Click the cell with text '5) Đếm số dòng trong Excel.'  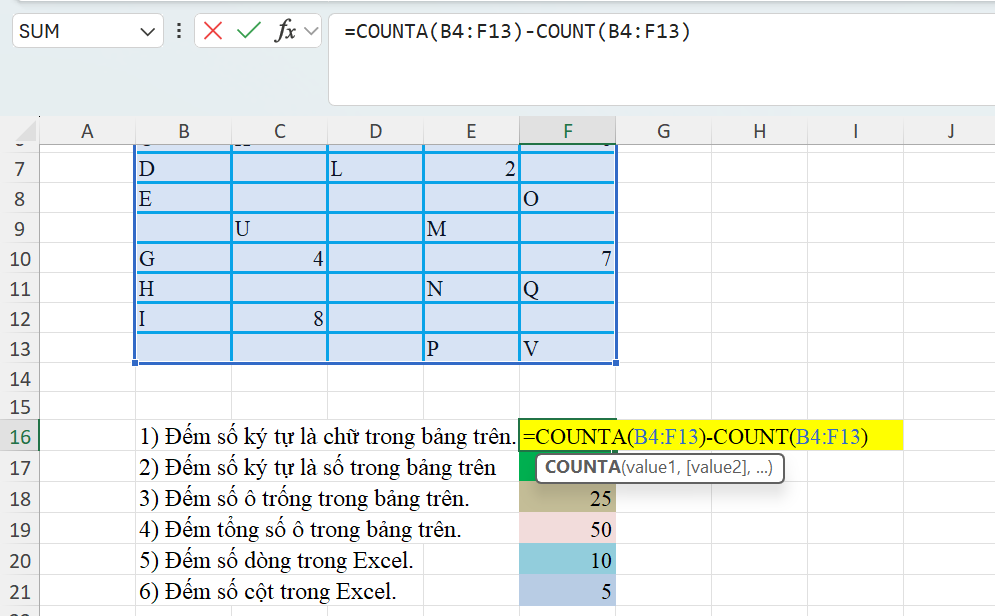click(276, 560)
